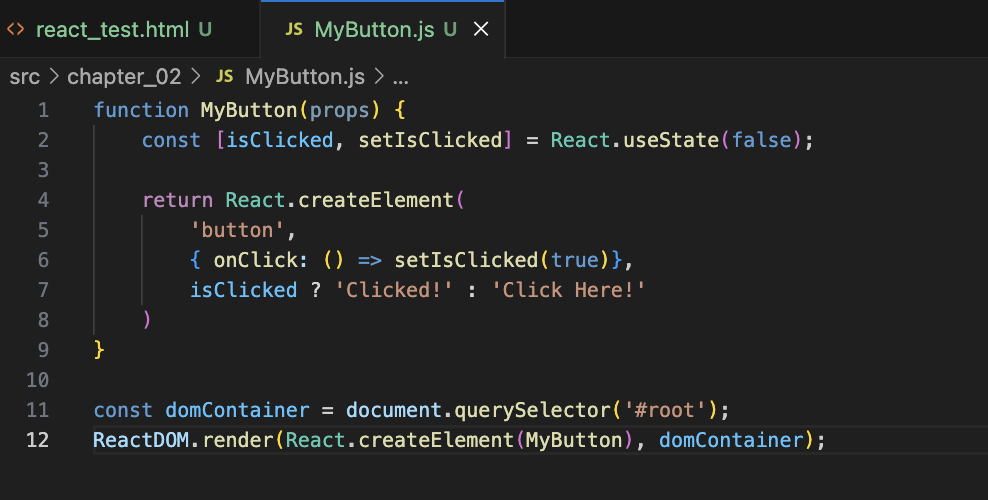Image resolution: width=988 pixels, height=500 pixels.
Task: Click 'querySelector' on line 11
Action: click(532, 410)
